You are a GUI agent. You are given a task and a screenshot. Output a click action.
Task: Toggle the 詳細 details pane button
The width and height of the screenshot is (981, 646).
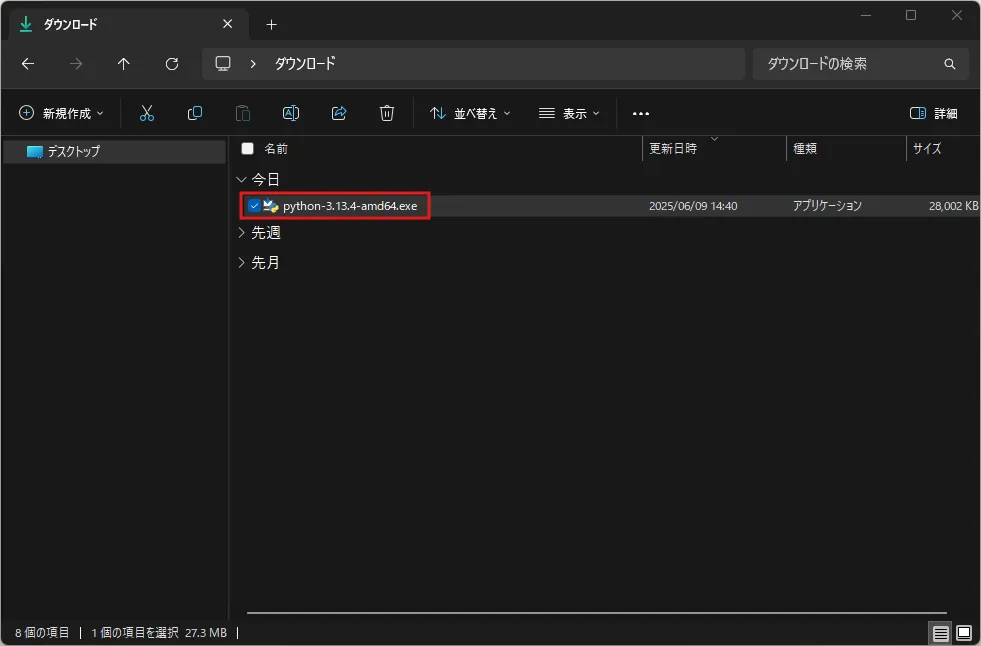point(933,113)
